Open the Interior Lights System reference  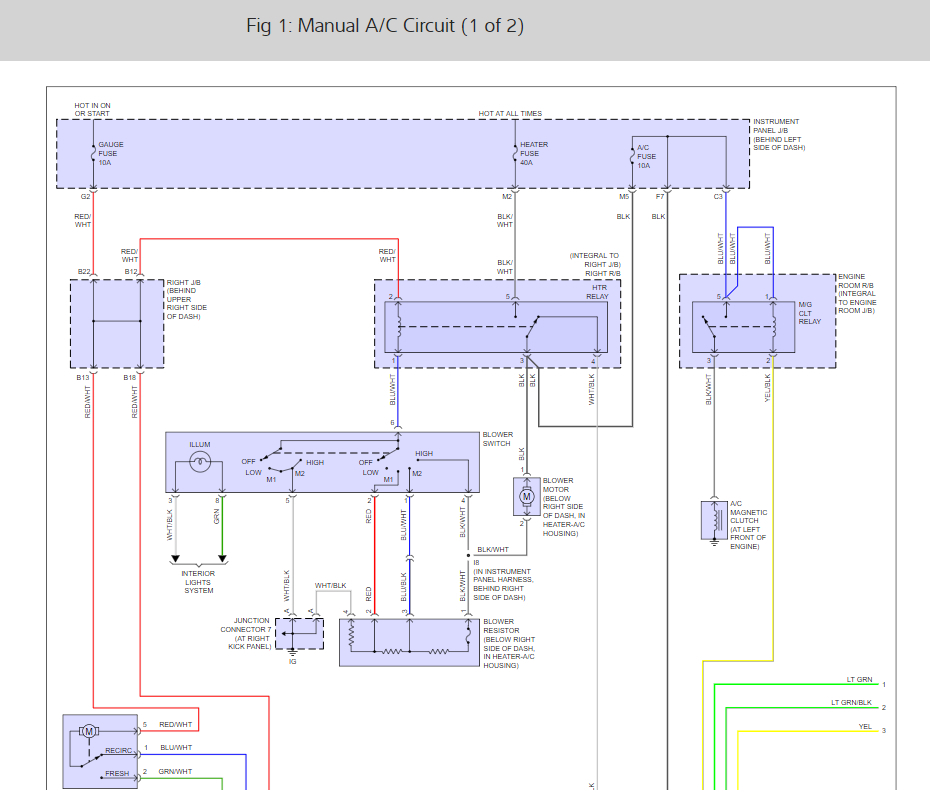coord(198,581)
